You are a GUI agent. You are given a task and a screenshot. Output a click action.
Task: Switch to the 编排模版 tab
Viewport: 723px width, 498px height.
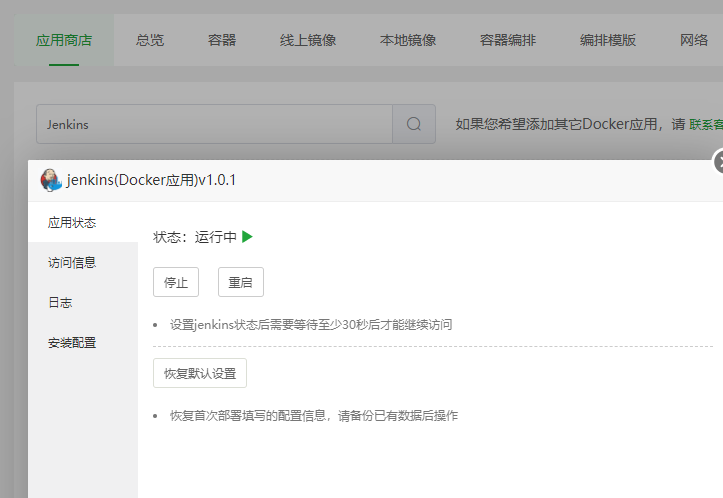[608, 40]
